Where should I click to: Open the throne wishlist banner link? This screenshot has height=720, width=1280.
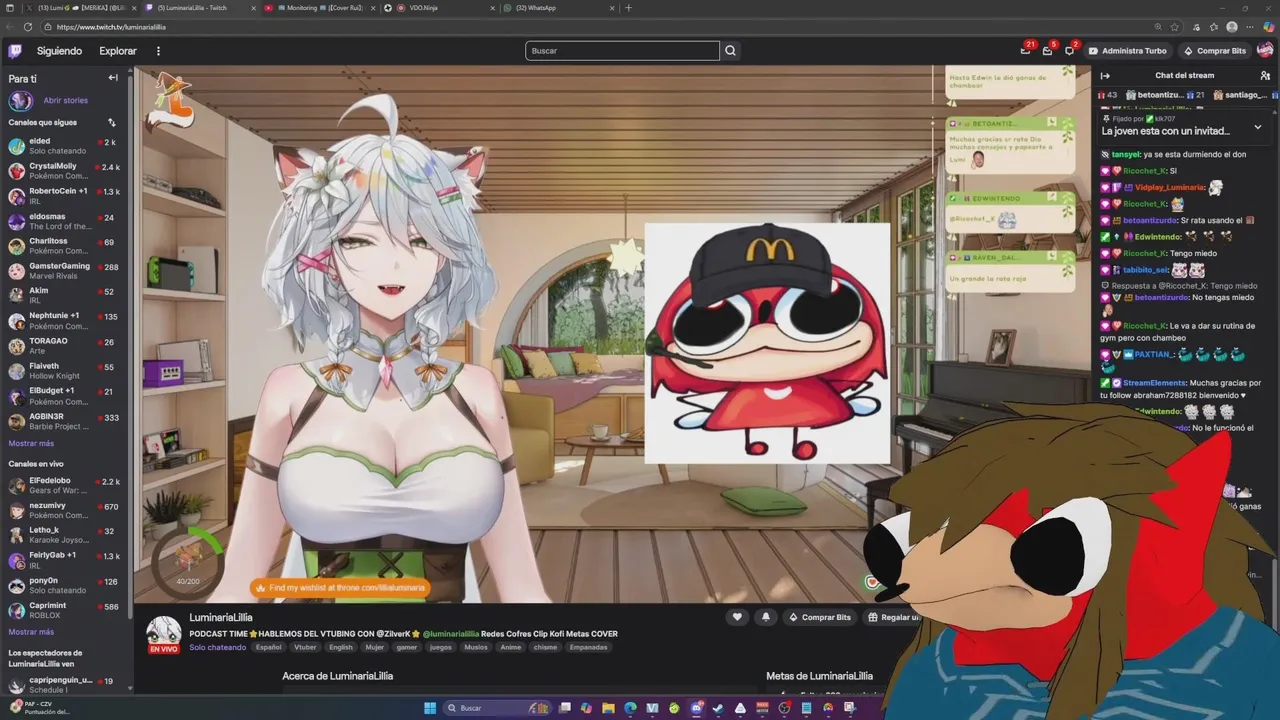[x=341, y=588]
